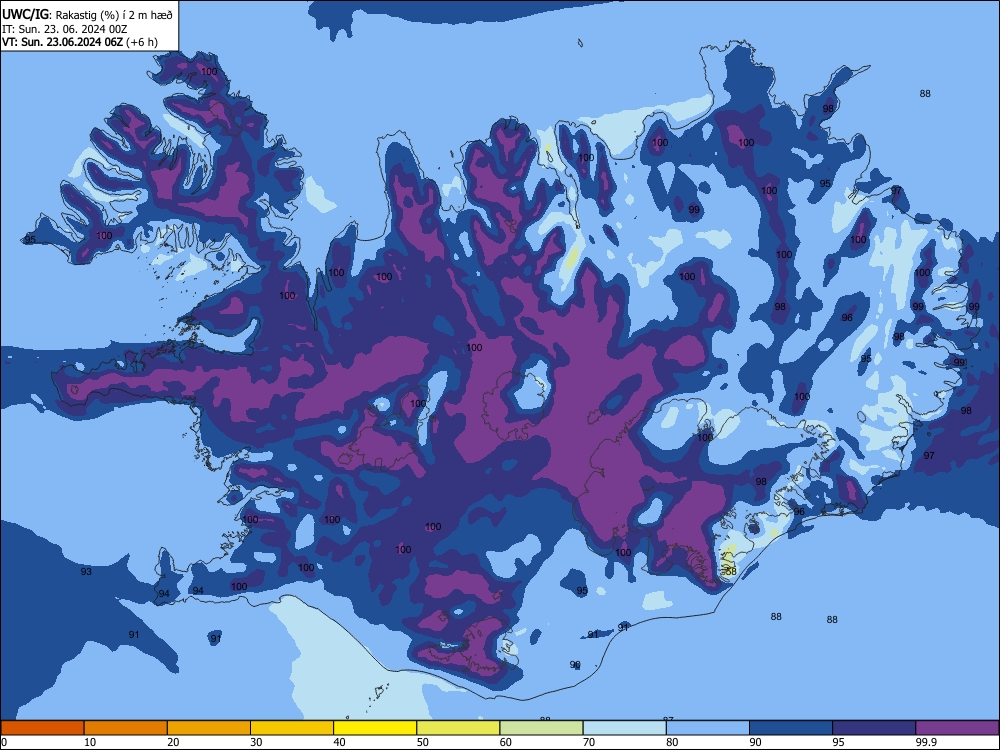Click the legend tick label '10'
Viewport: 1000px width, 750px height.
(90, 742)
